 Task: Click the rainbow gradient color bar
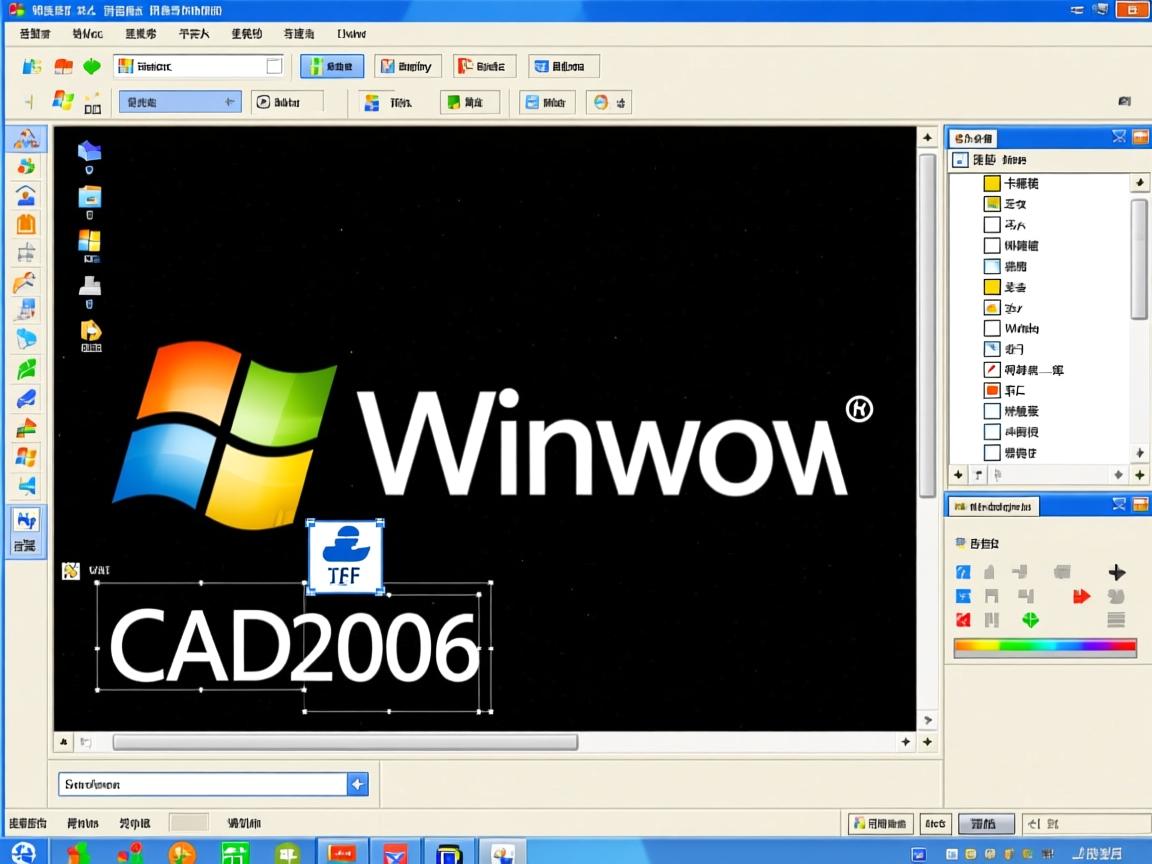point(1044,646)
